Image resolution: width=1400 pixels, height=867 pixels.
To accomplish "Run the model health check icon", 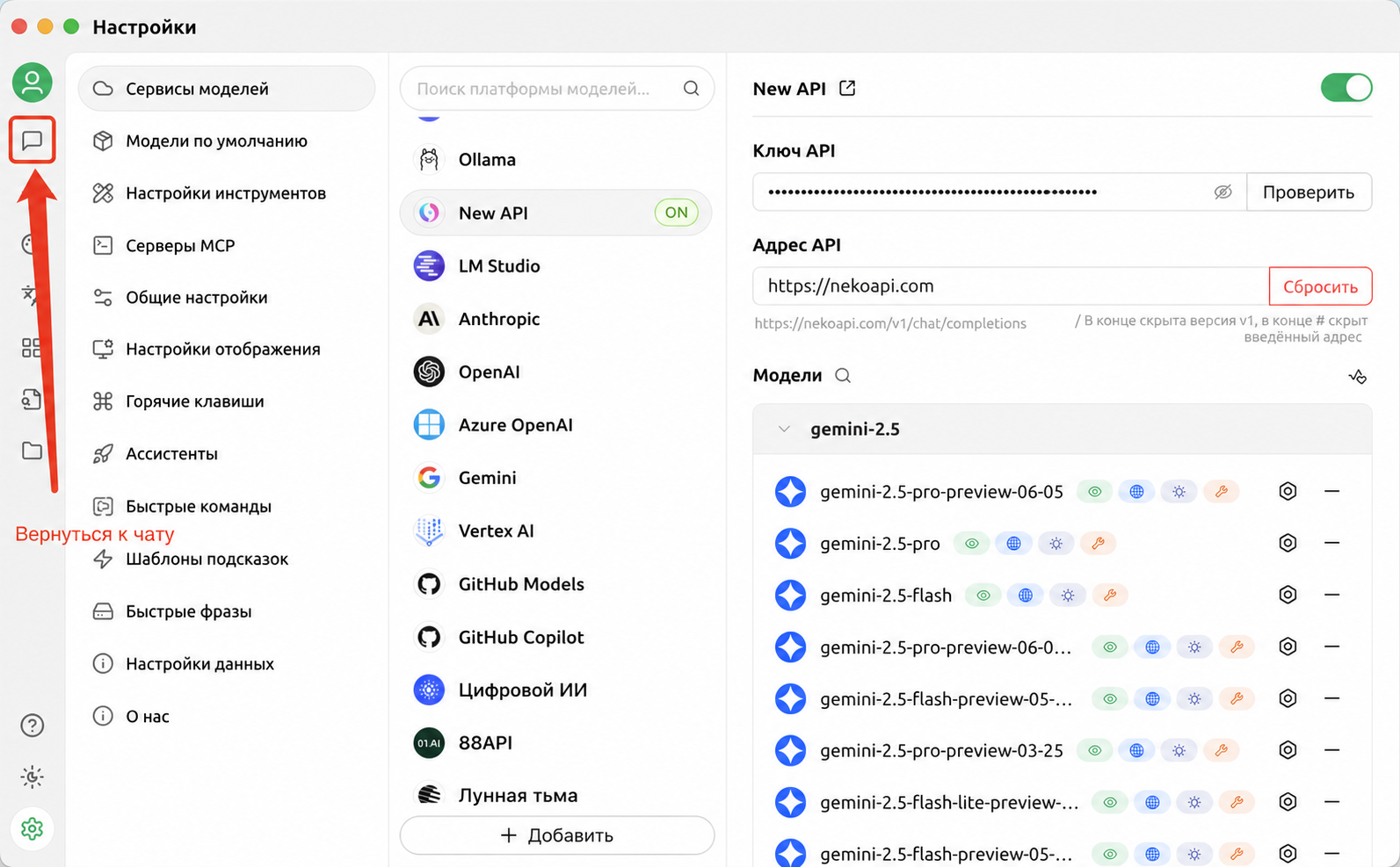I will pyautogui.click(x=1358, y=376).
